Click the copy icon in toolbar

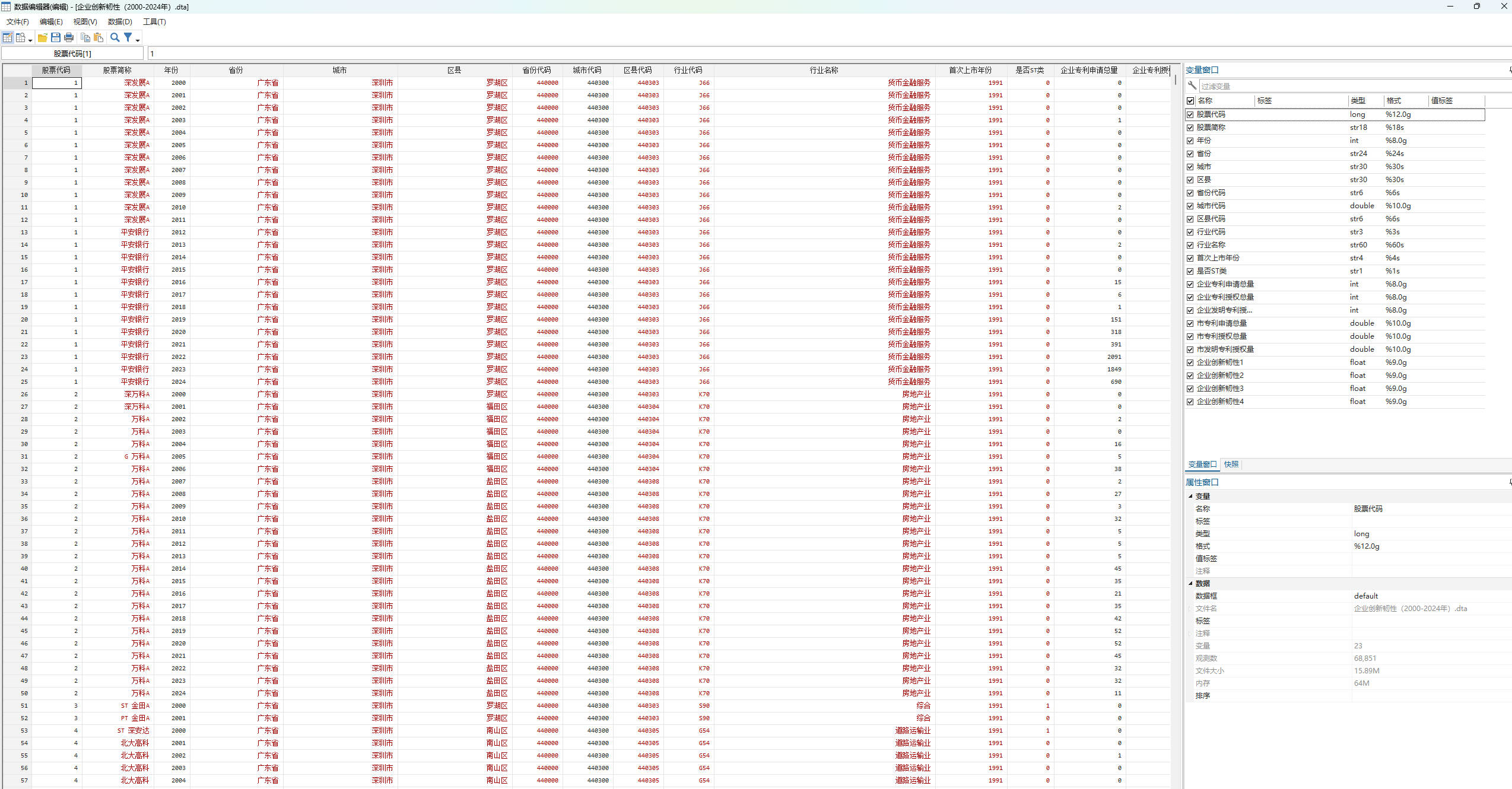85,37
